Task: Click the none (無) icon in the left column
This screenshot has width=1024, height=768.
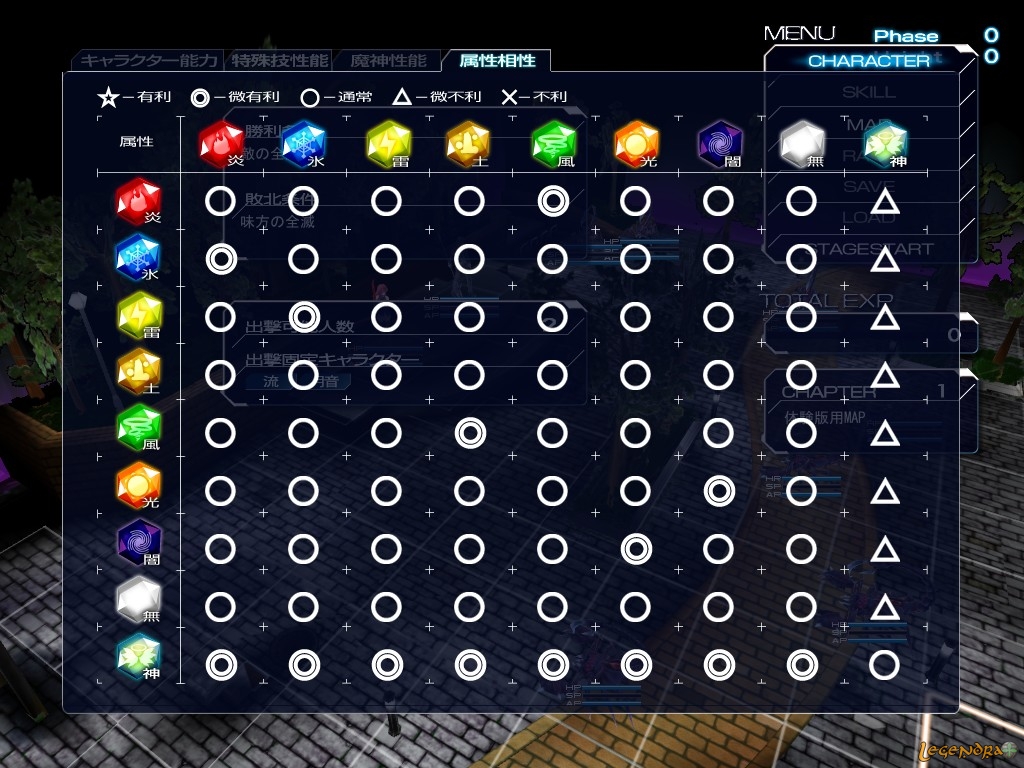Action: click(135, 603)
